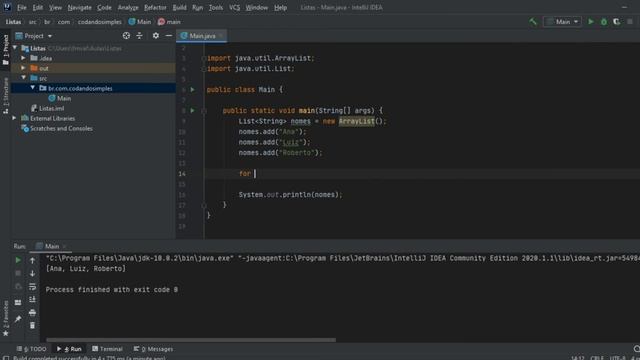
Task: Select the Main class in project tree
Action: tap(60, 98)
